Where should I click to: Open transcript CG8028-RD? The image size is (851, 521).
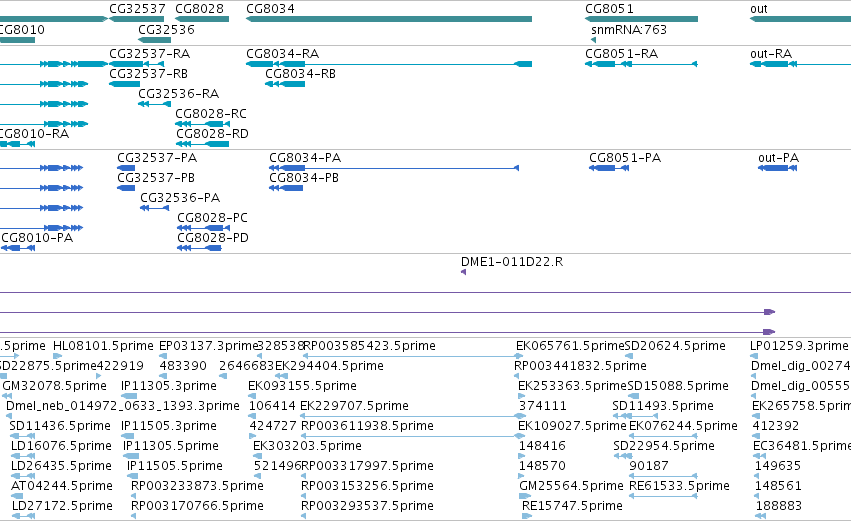(x=202, y=144)
